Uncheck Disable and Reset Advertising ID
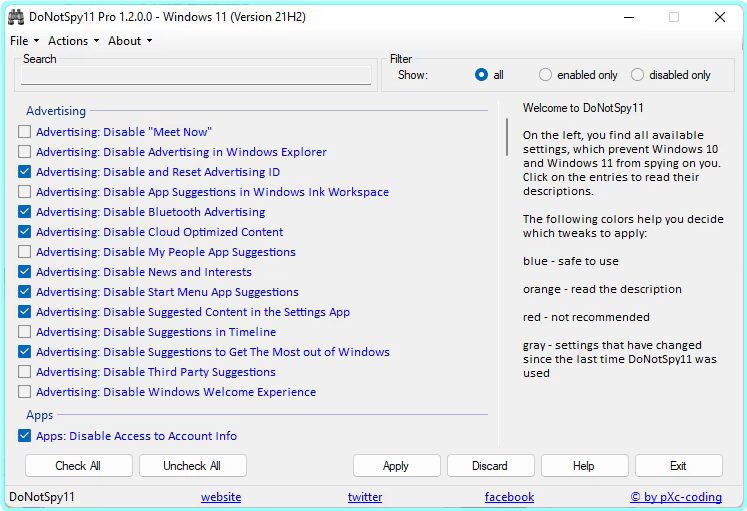747x511 pixels. tap(24, 171)
